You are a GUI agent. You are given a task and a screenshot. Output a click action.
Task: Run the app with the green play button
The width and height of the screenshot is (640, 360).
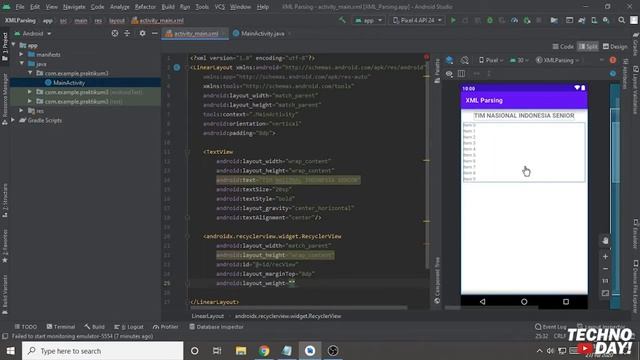point(453,20)
